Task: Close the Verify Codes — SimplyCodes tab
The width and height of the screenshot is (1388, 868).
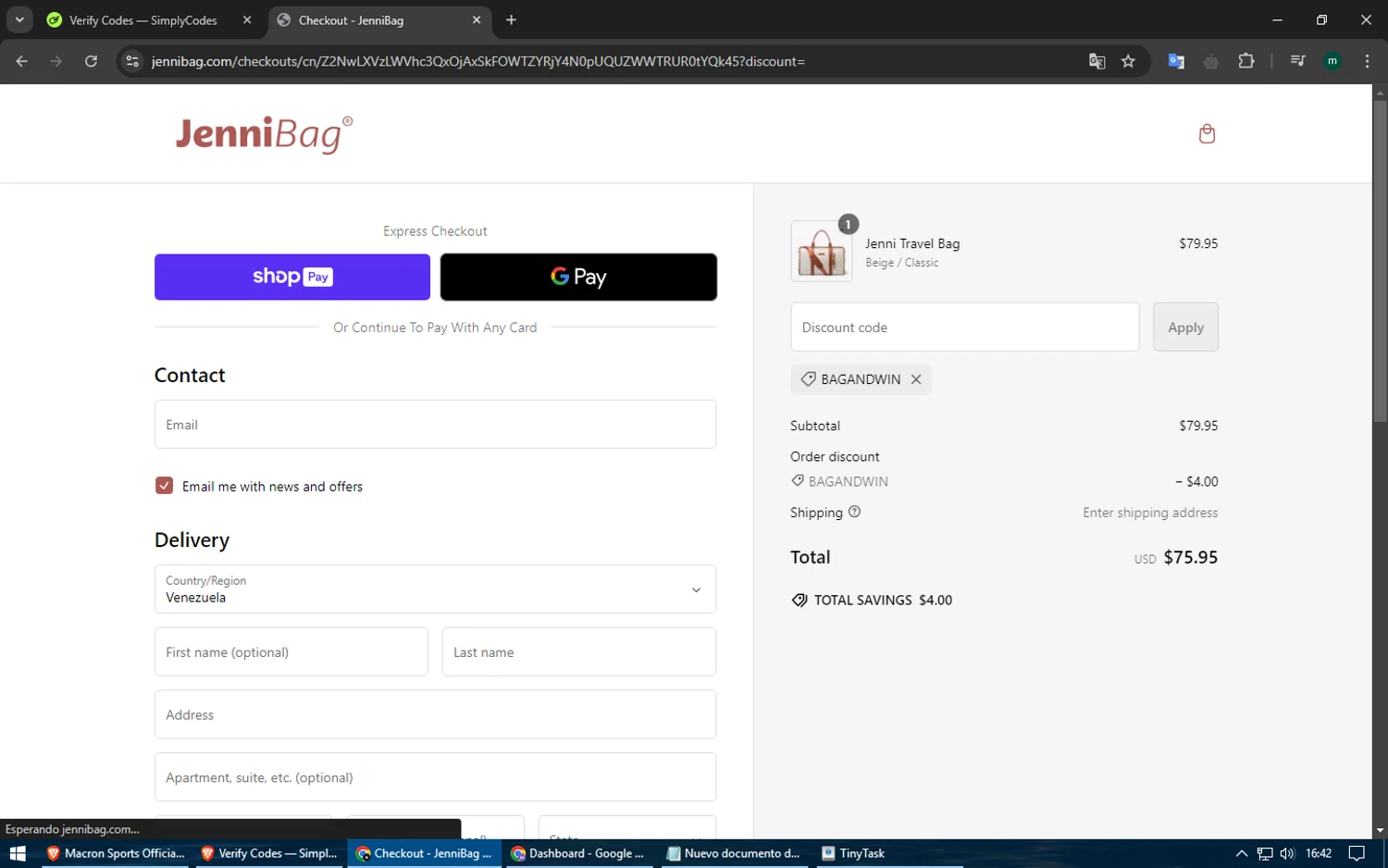Action: click(x=247, y=19)
